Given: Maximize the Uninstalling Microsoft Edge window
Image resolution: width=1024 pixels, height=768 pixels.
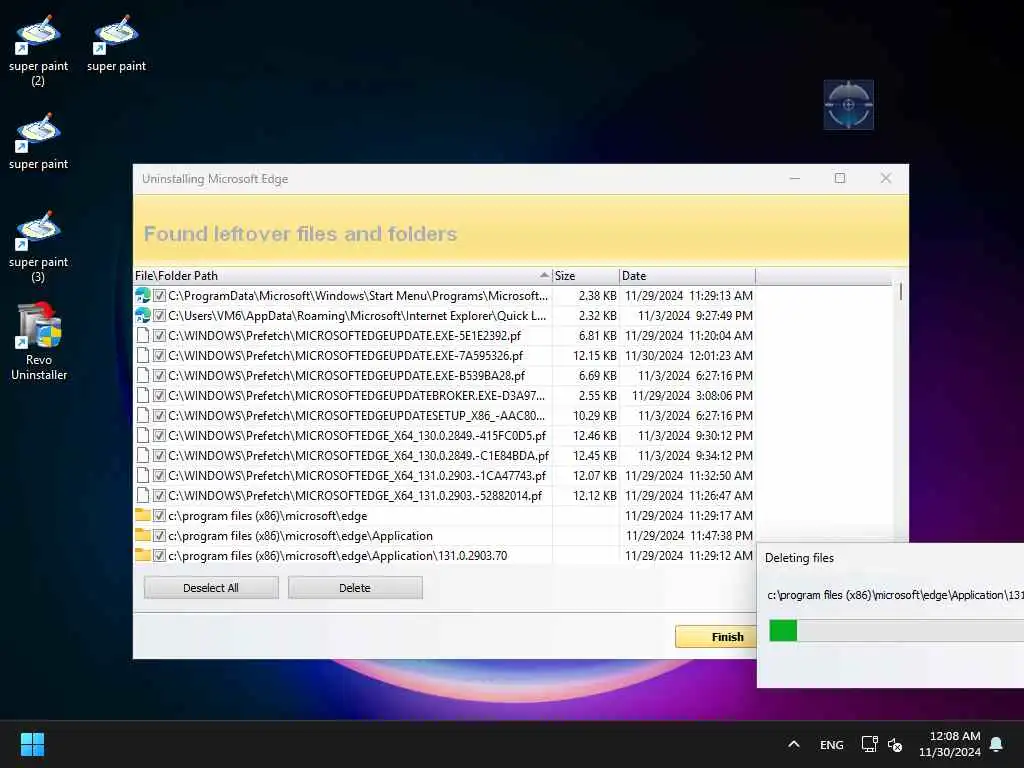Looking at the screenshot, I should (x=840, y=178).
